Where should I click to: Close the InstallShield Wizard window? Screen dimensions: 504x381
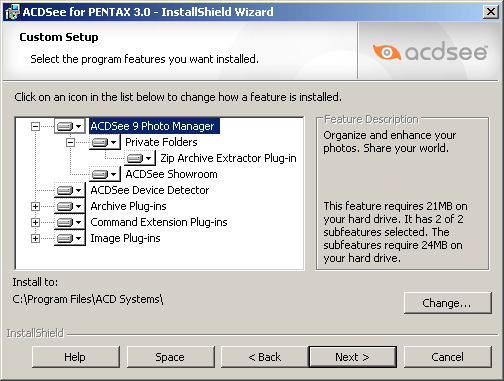[491, 12]
